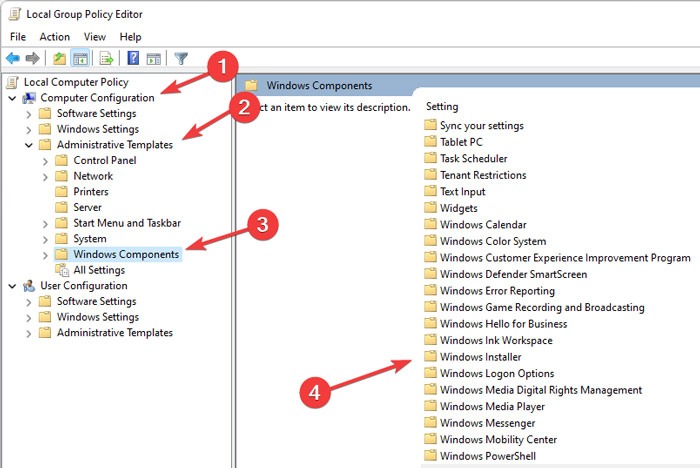
Task: Select Windows Media Digital Rights Management
Action: 541,390
